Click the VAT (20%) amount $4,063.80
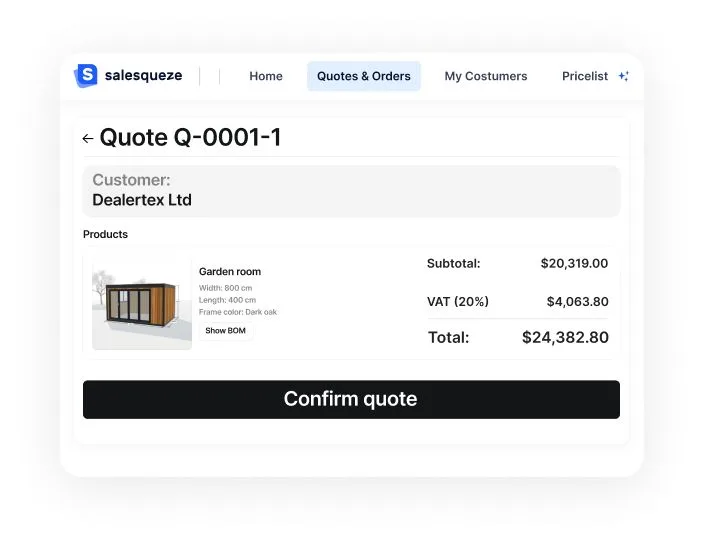The width and height of the screenshot is (704, 544). (x=577, y=302)
